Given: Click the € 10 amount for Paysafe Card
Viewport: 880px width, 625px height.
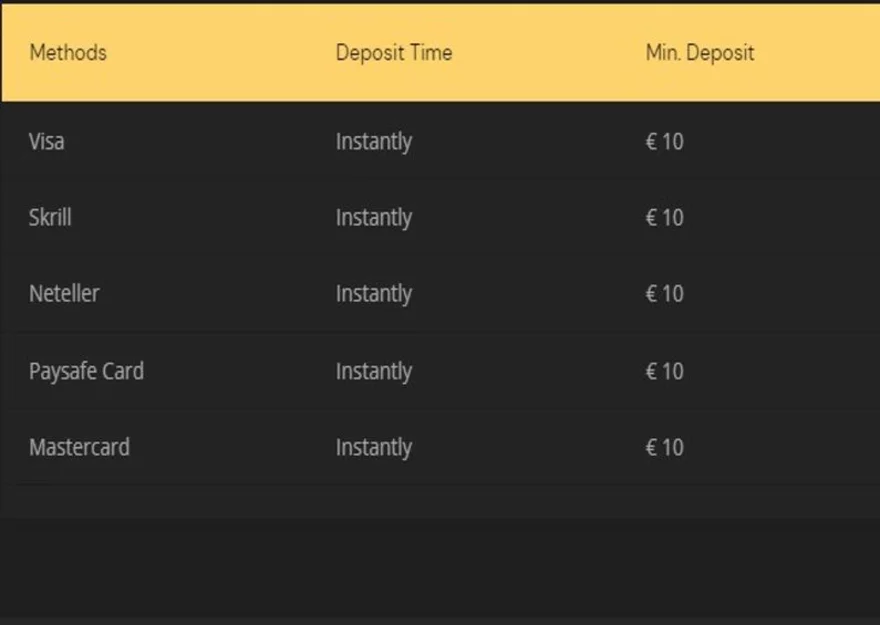Looking at the screenshot, I should 665,372.
